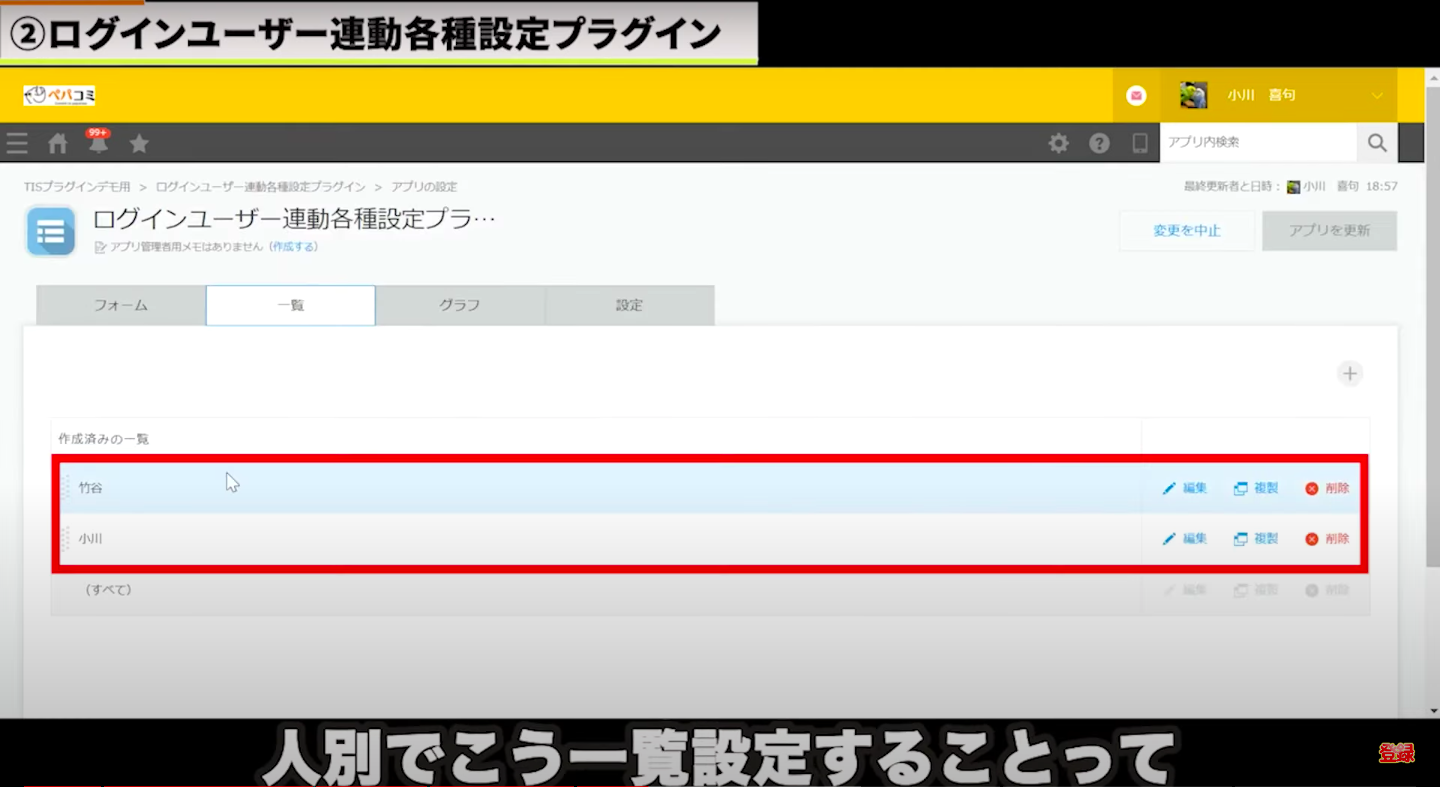Open the hamburger menu
Viewport: 1440px width, 787px height.
click(x=17, y=144)
